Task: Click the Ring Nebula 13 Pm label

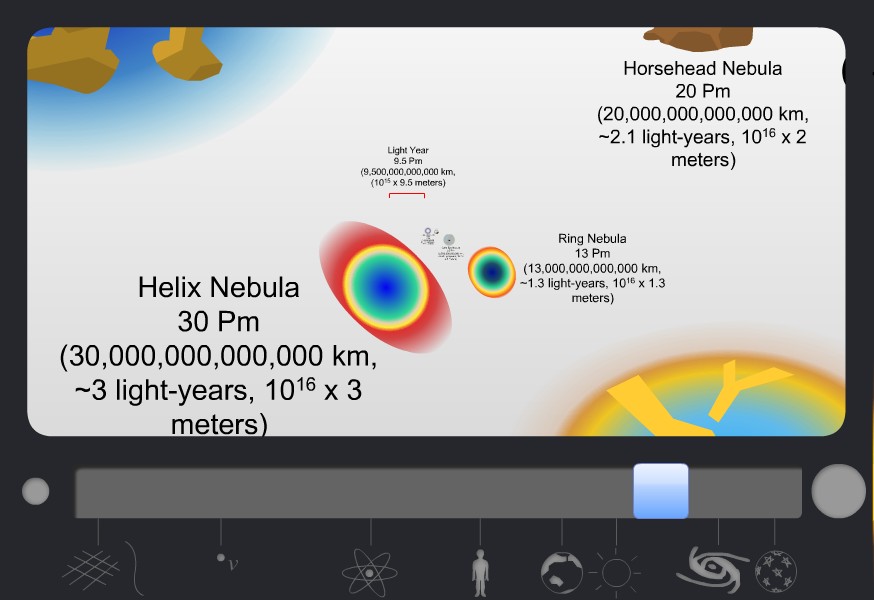Action: coord(592,268)
